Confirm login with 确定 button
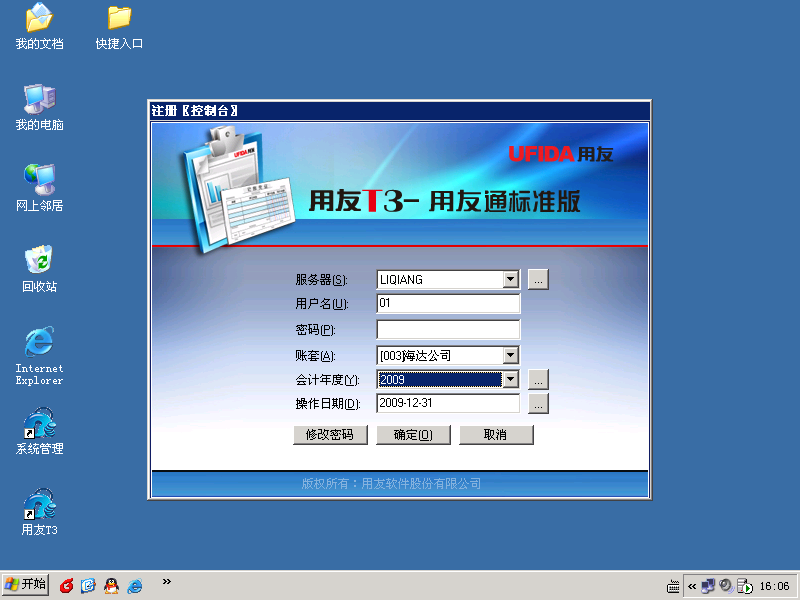Image resolution: width=800 pixels, height=600 pixels. 413,435
